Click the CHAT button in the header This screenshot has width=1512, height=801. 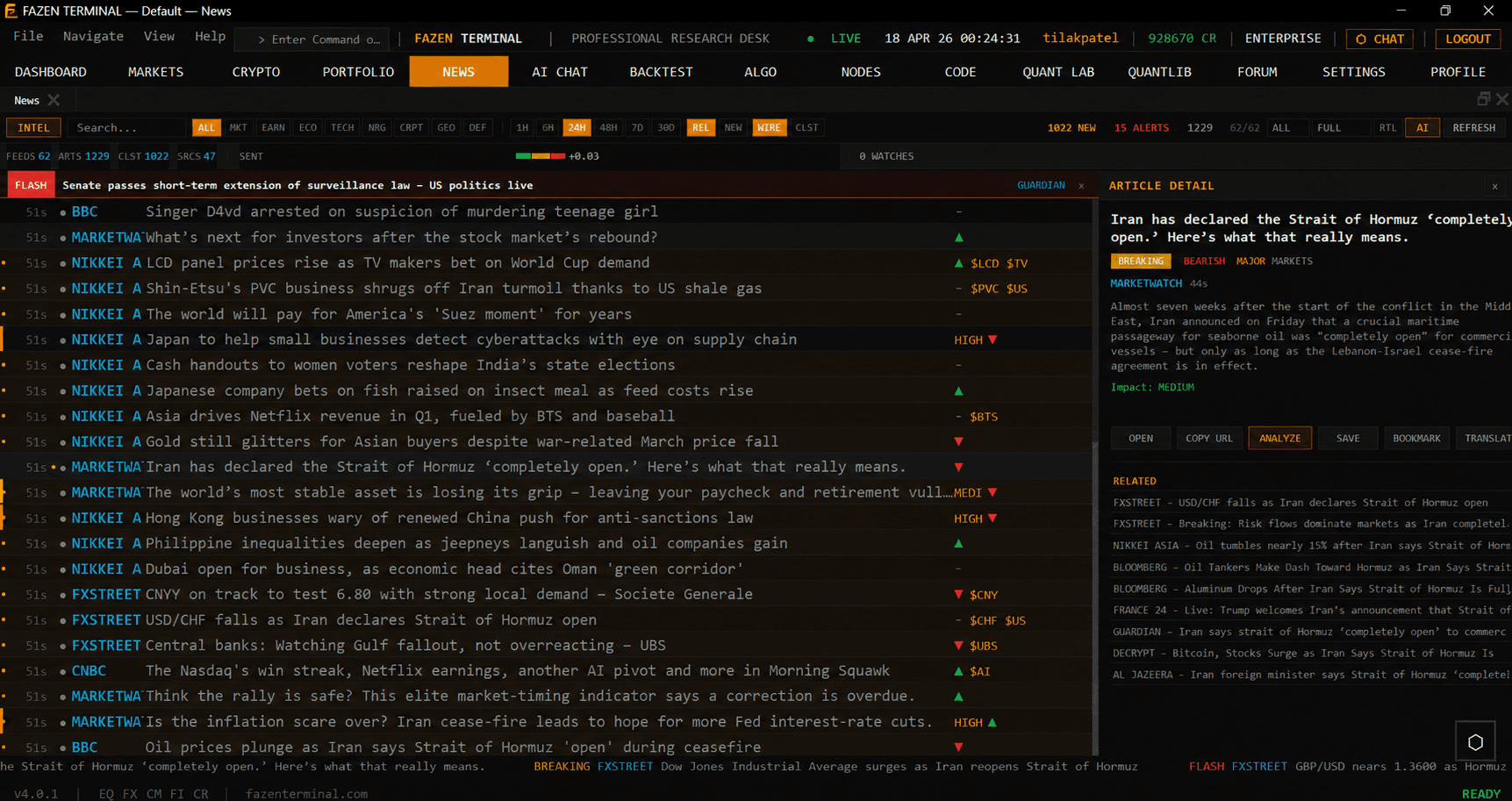point(1379,39)
